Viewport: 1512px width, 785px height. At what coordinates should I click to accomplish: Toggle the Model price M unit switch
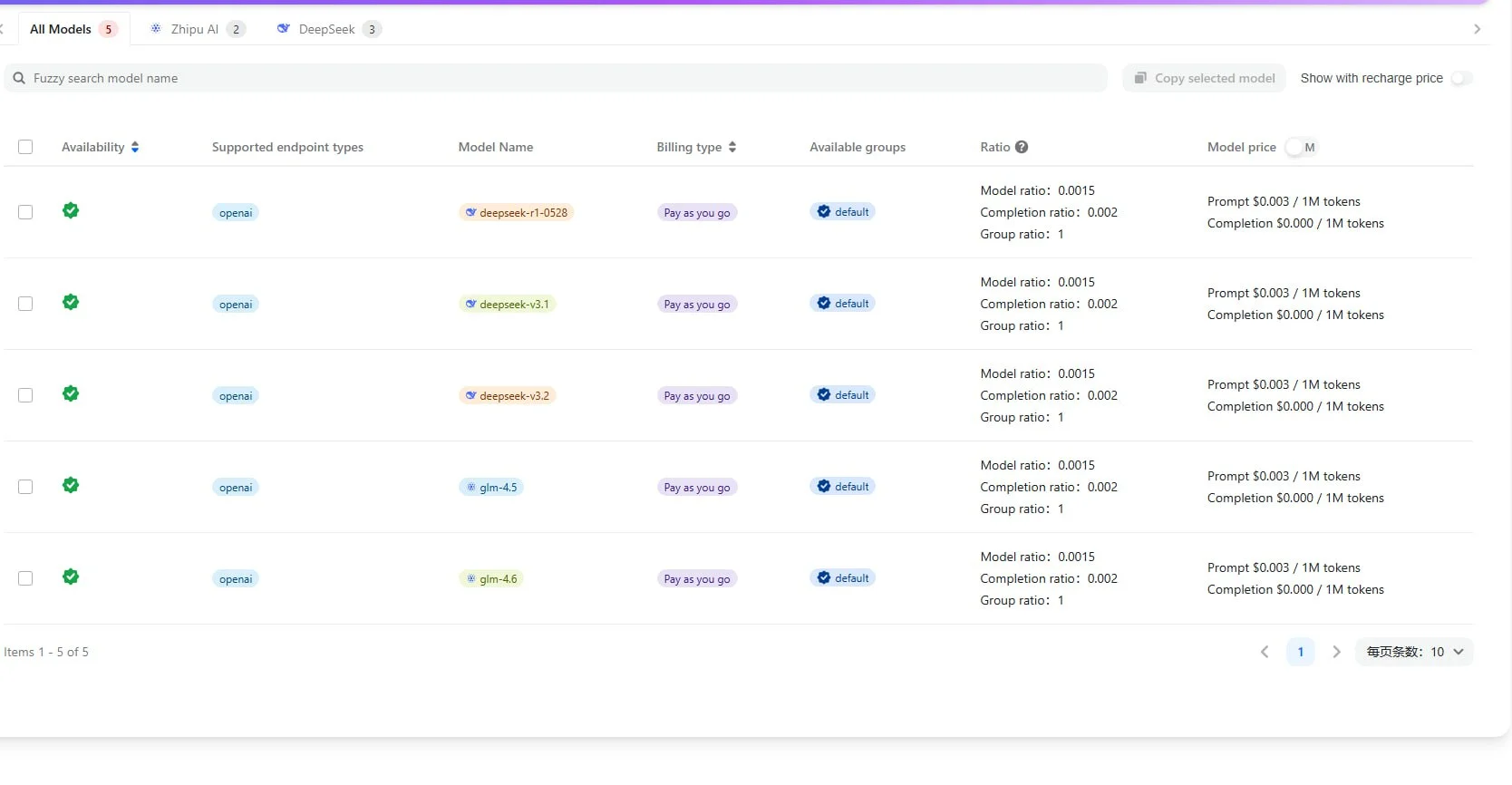1301,148
